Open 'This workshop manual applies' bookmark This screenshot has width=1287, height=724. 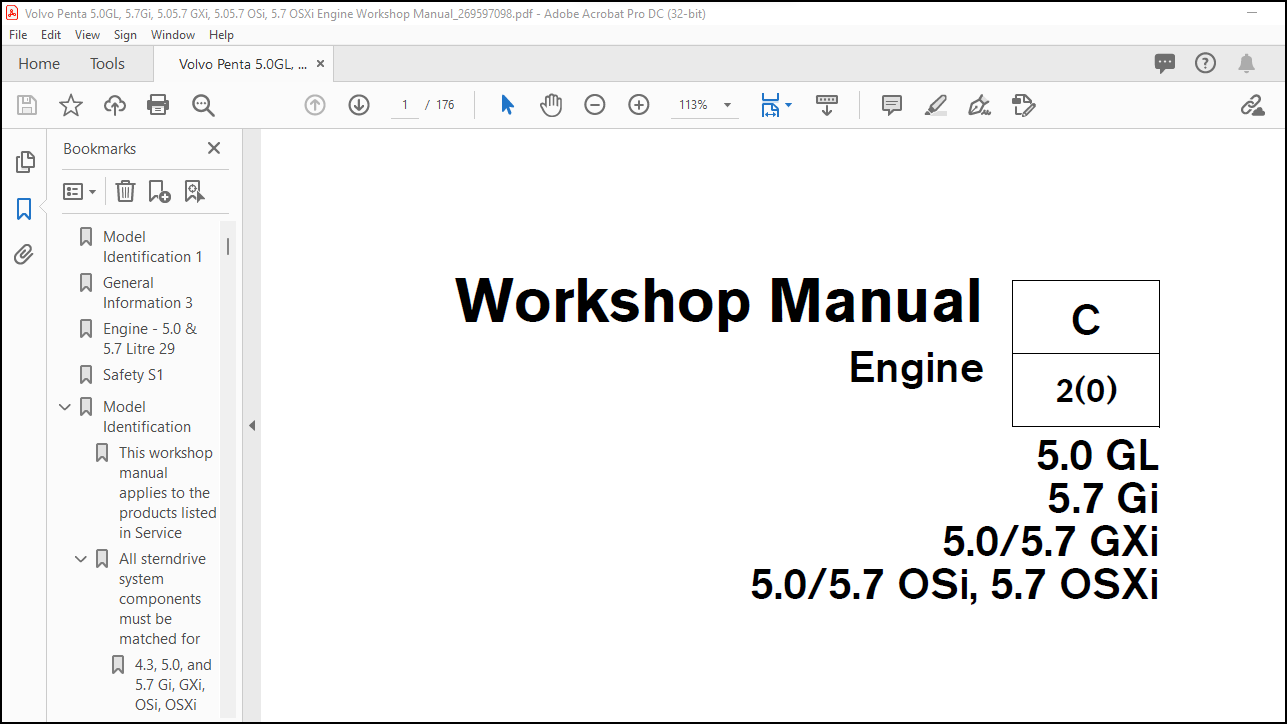(x=167, y=493)
